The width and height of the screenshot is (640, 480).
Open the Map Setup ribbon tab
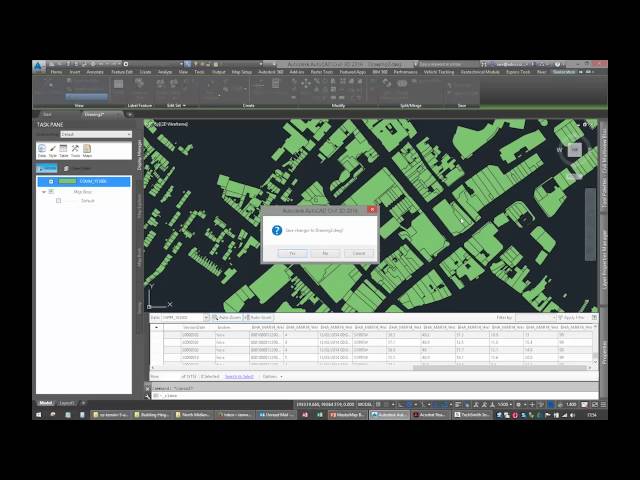(242, 72)
